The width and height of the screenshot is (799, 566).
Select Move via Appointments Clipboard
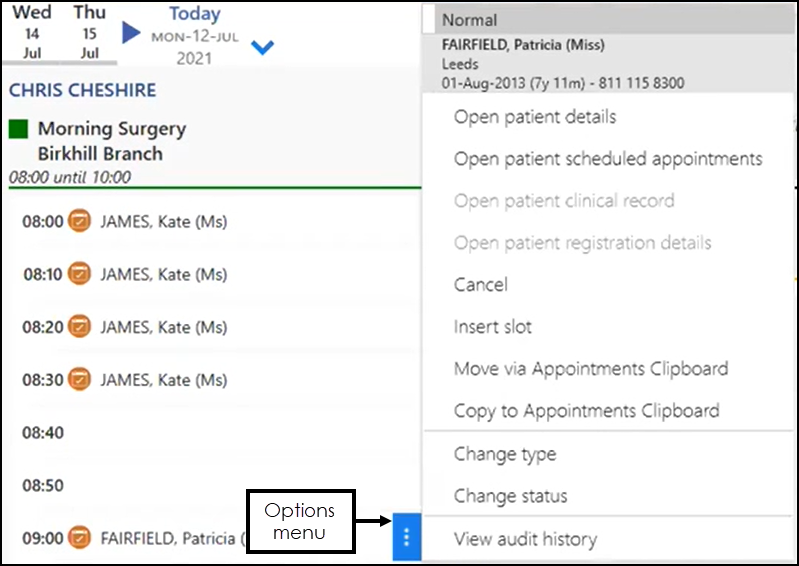coord(591,369)
